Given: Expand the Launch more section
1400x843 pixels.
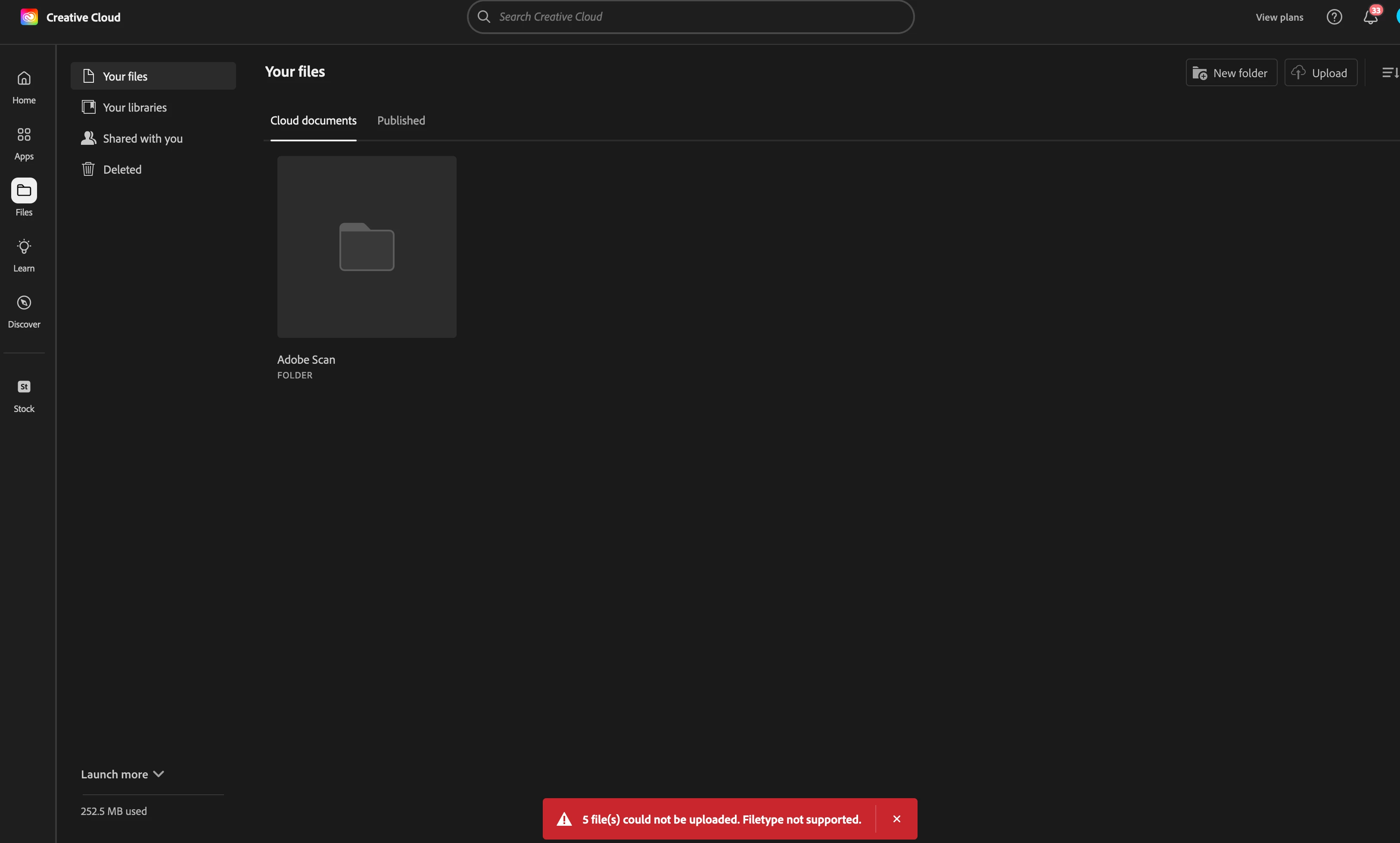Looking at the screenshot, I should tap(122, 774).
